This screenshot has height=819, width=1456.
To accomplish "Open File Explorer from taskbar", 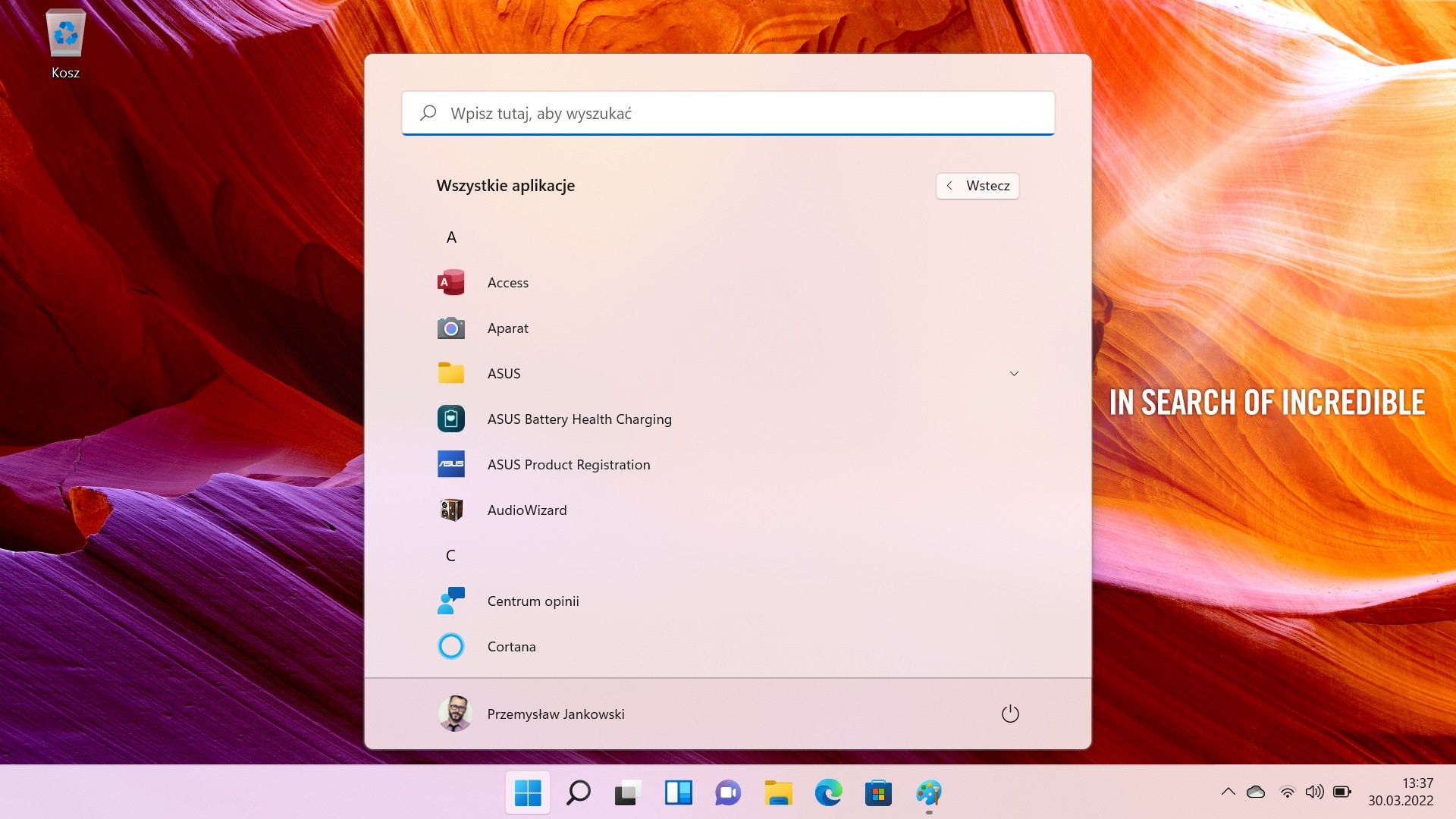I will 779,793.
